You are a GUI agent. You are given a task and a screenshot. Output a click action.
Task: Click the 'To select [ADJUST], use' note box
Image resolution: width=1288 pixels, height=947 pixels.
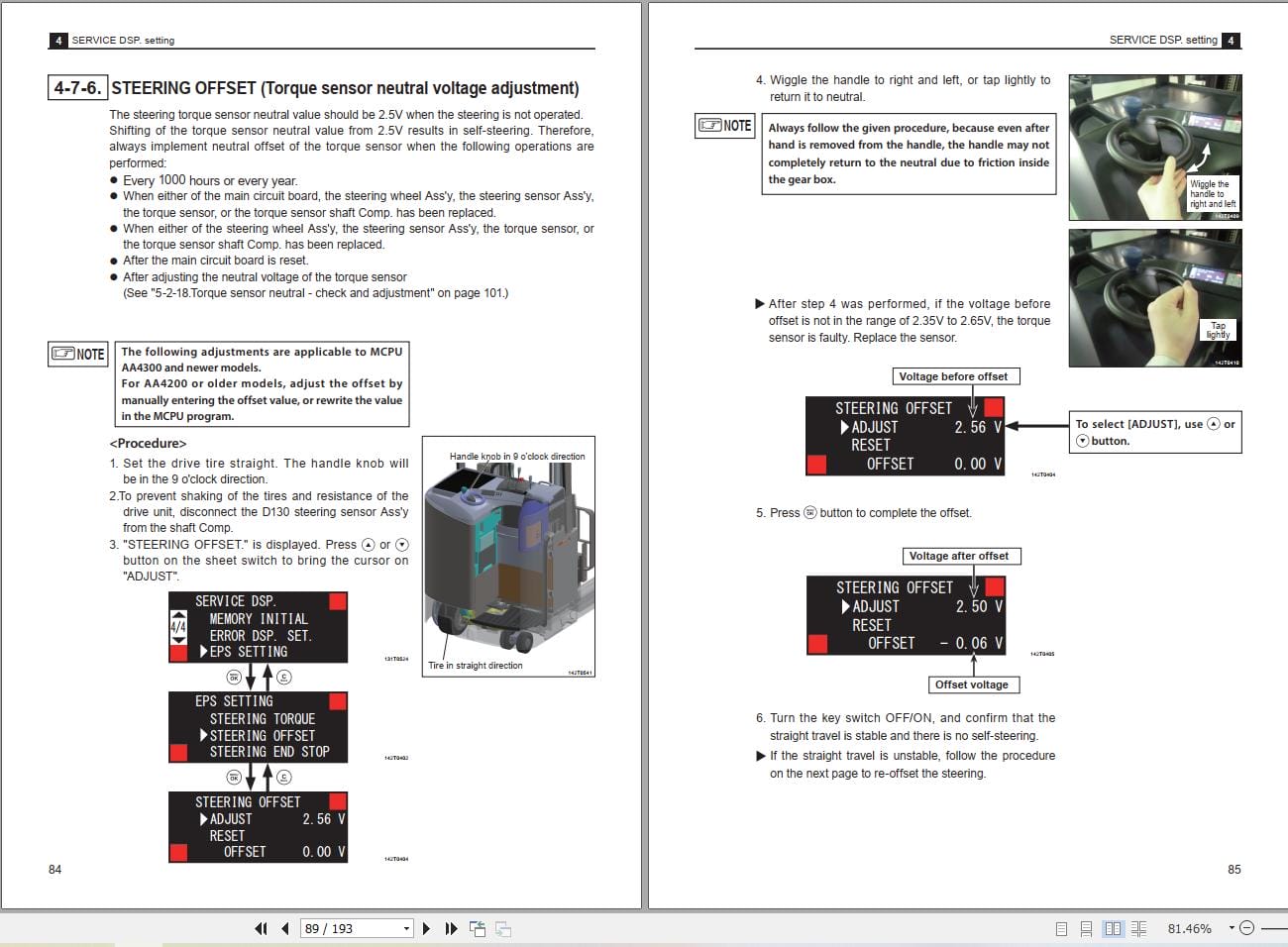coord(1154,432)
